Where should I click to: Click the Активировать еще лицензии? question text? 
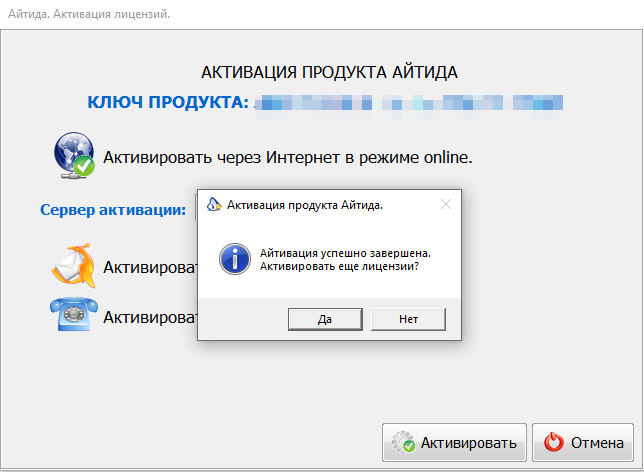click(339, 266)
